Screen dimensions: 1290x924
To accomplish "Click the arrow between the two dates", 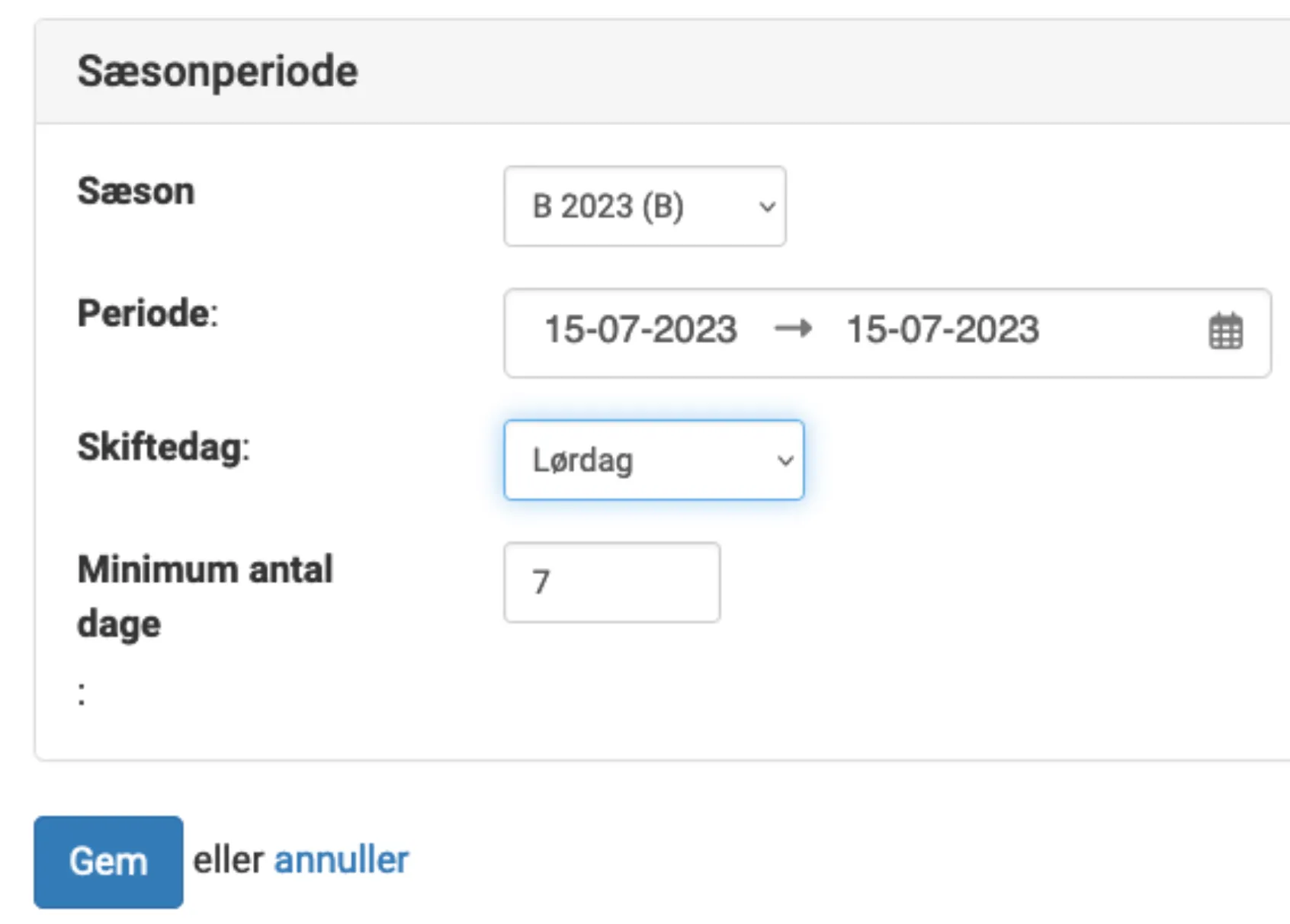I will [x=794, y=329].
